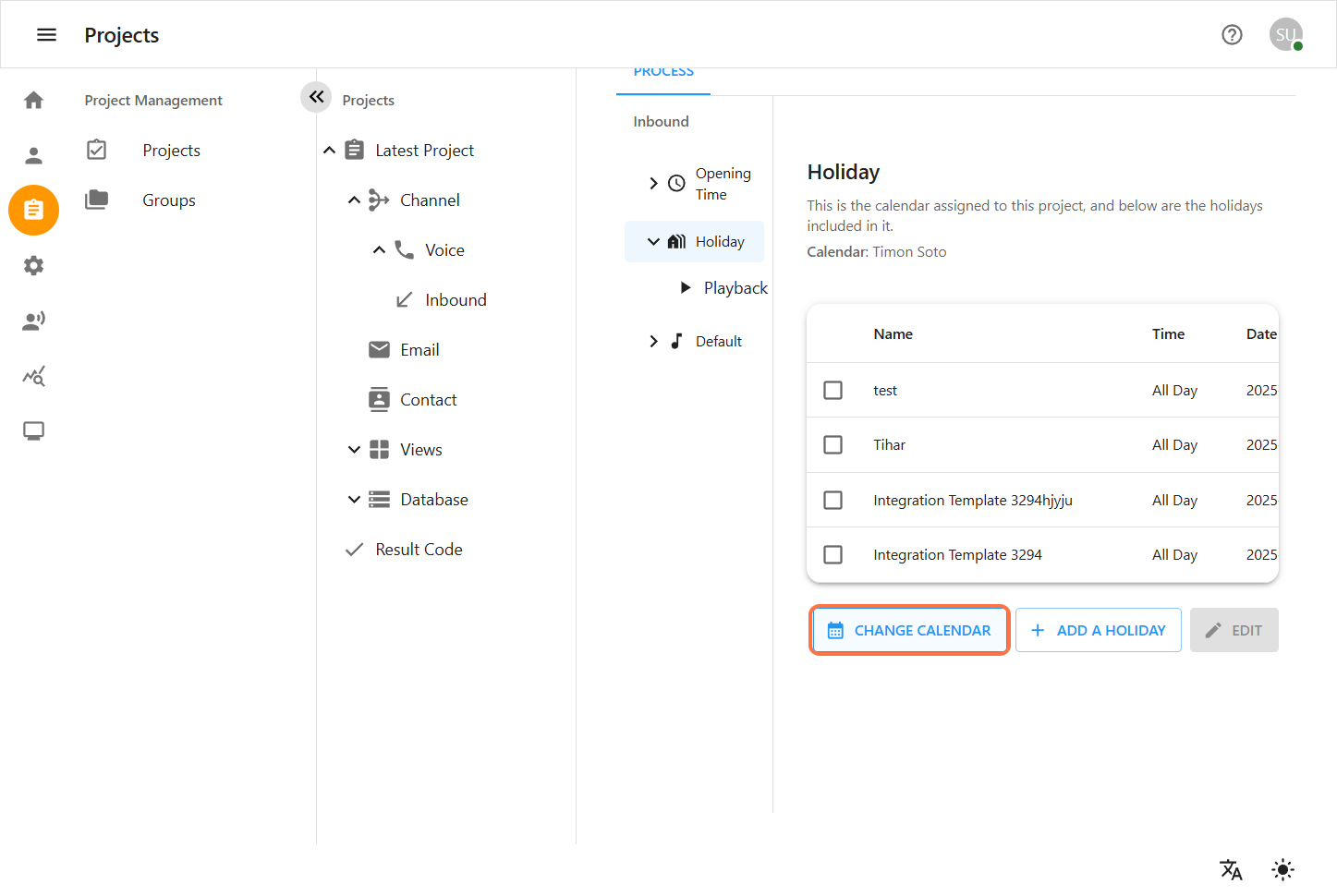Screen dimensions: 1337x896
Task: Open the hamburger navigation menu
Action: [x=46, y=35]
